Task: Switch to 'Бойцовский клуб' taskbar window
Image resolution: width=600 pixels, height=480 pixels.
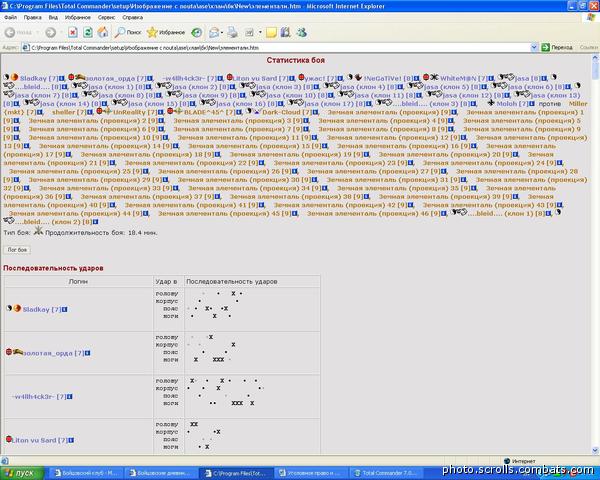Action: pyautogui.click(x=86, y=473)
